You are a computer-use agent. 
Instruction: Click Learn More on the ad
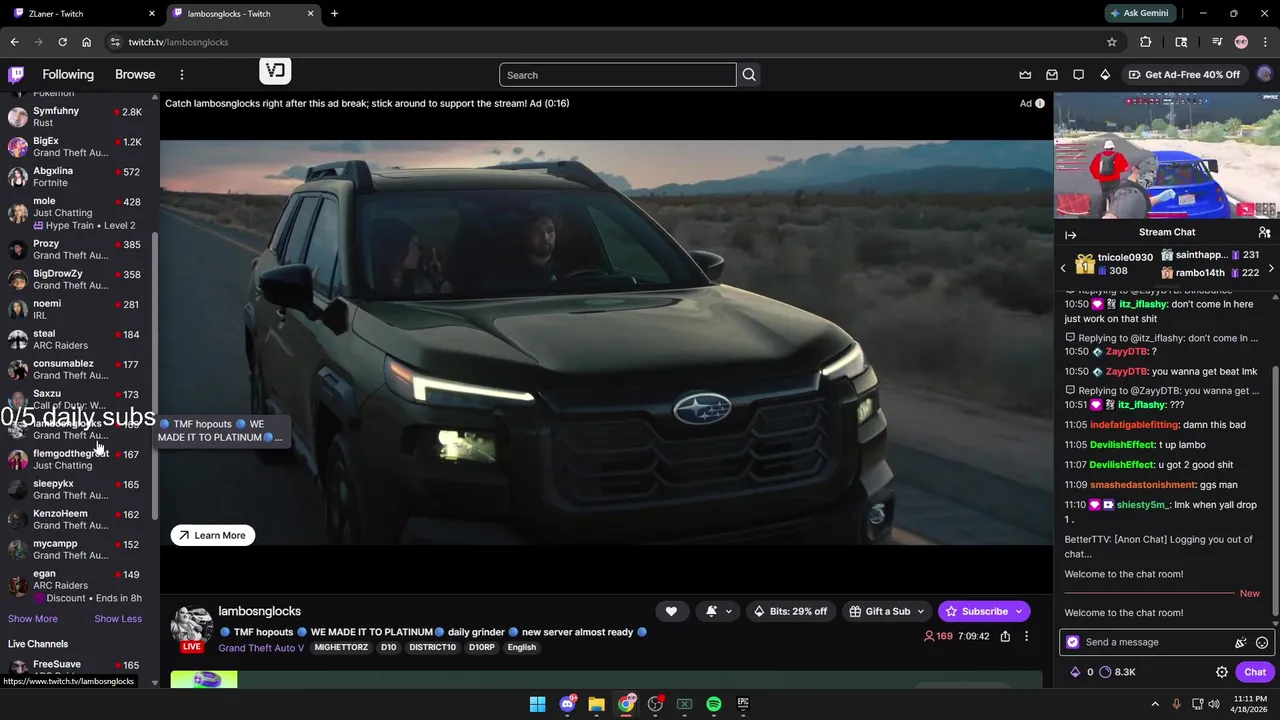213,535
